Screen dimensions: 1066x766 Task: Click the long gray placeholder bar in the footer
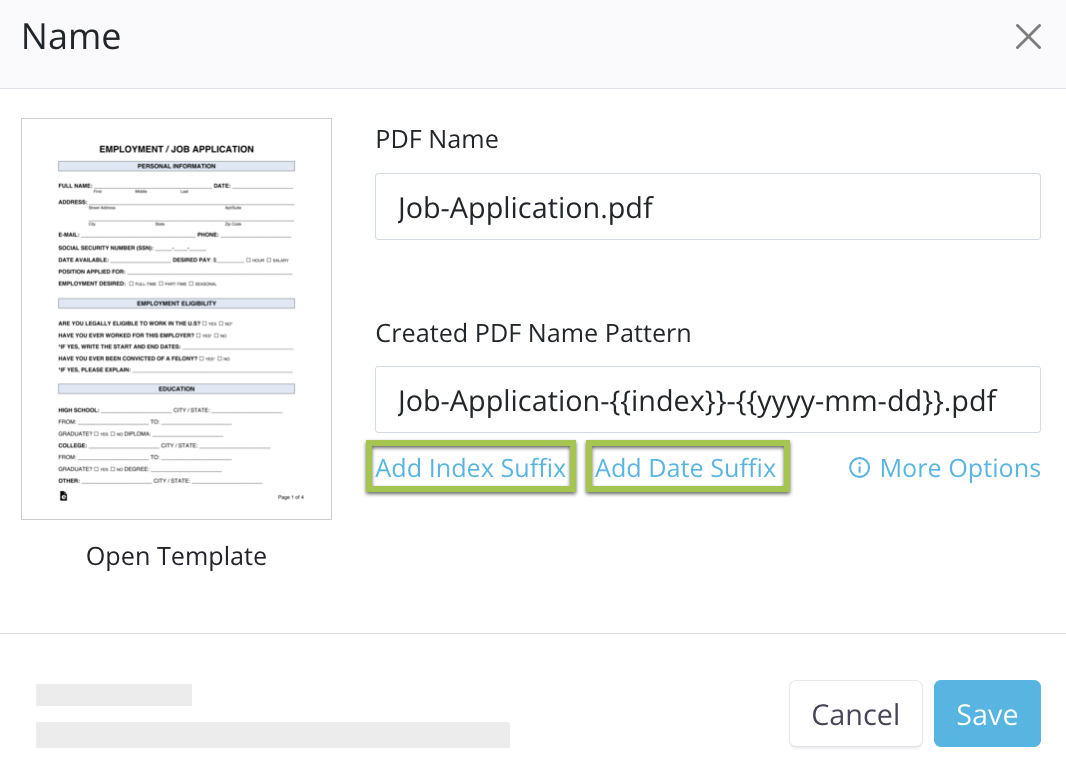(x=272, y=735)
